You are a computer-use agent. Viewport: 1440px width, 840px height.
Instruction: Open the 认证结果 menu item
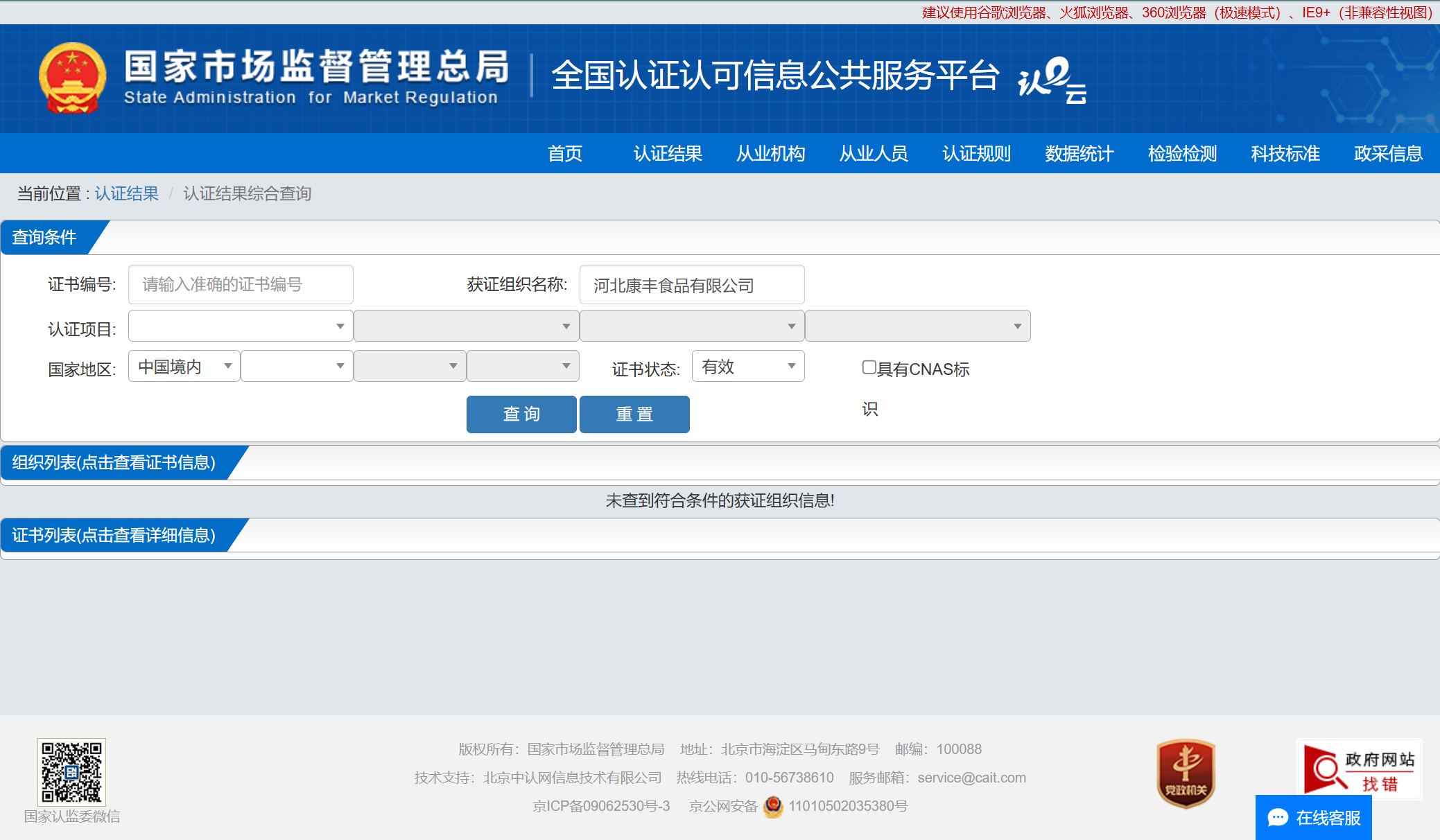[668, 153]
